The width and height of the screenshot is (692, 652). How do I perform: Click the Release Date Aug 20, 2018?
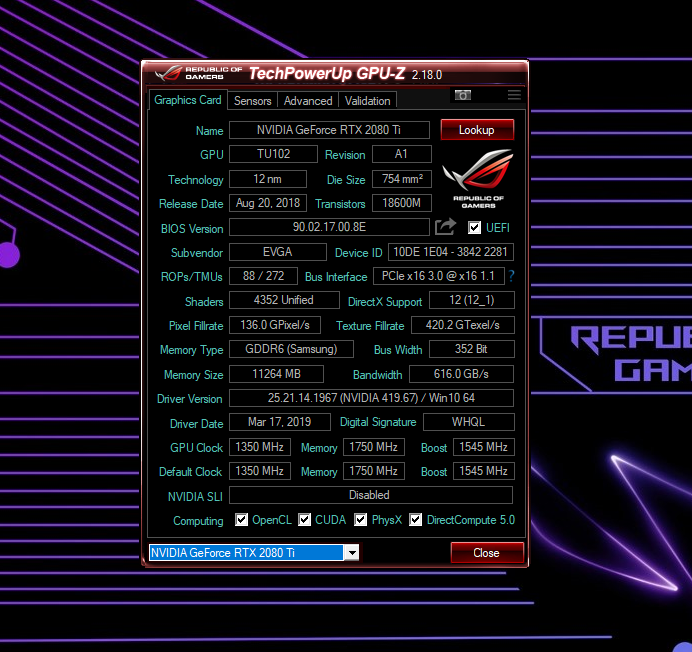tap(268, 203)
